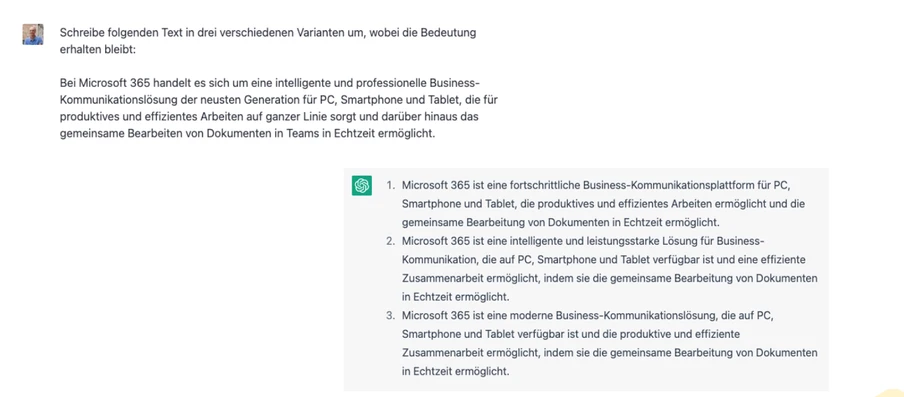Click the list number "2." in the response

[391, 241]
